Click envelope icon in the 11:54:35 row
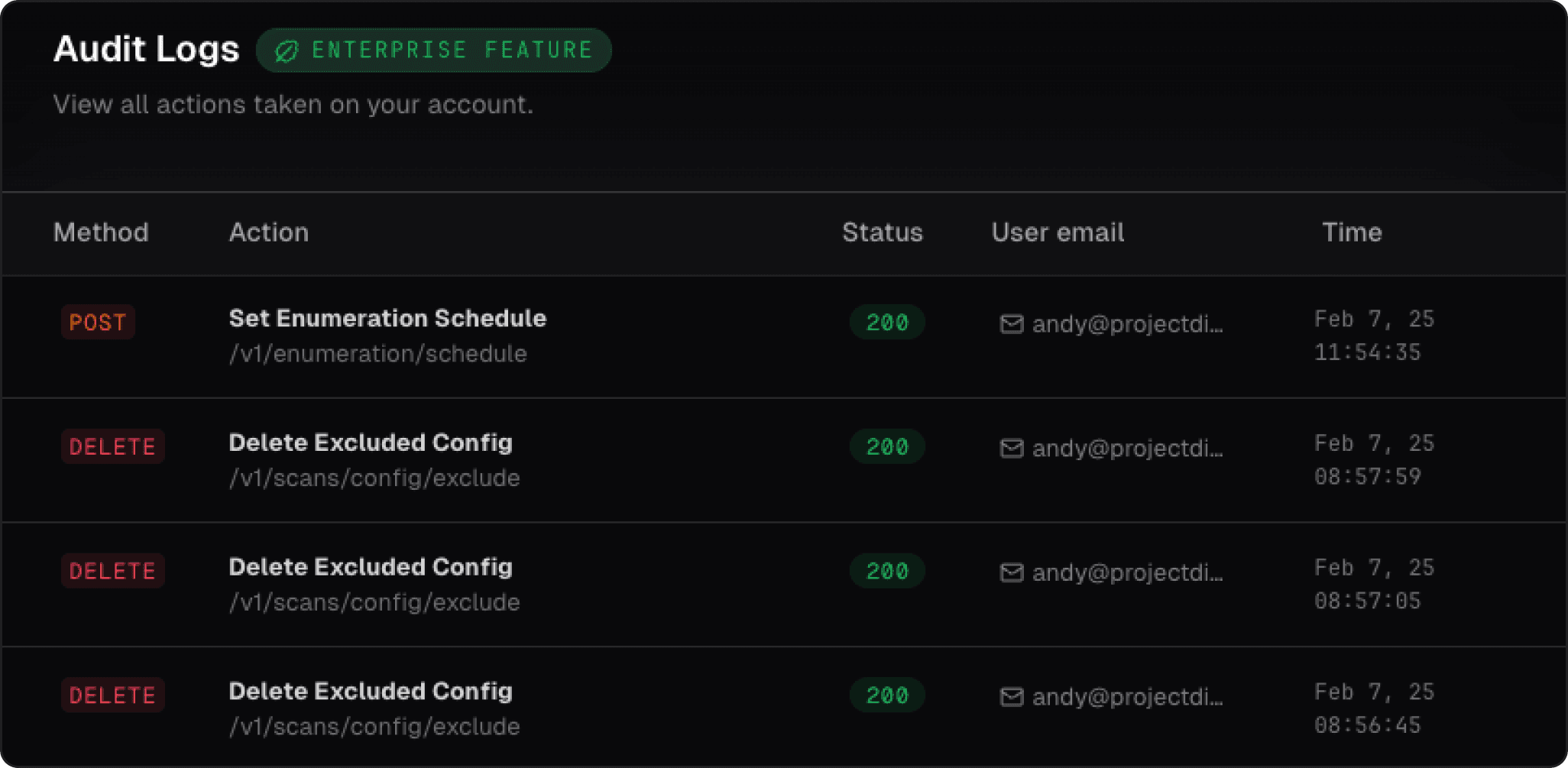 (1011, 324)
